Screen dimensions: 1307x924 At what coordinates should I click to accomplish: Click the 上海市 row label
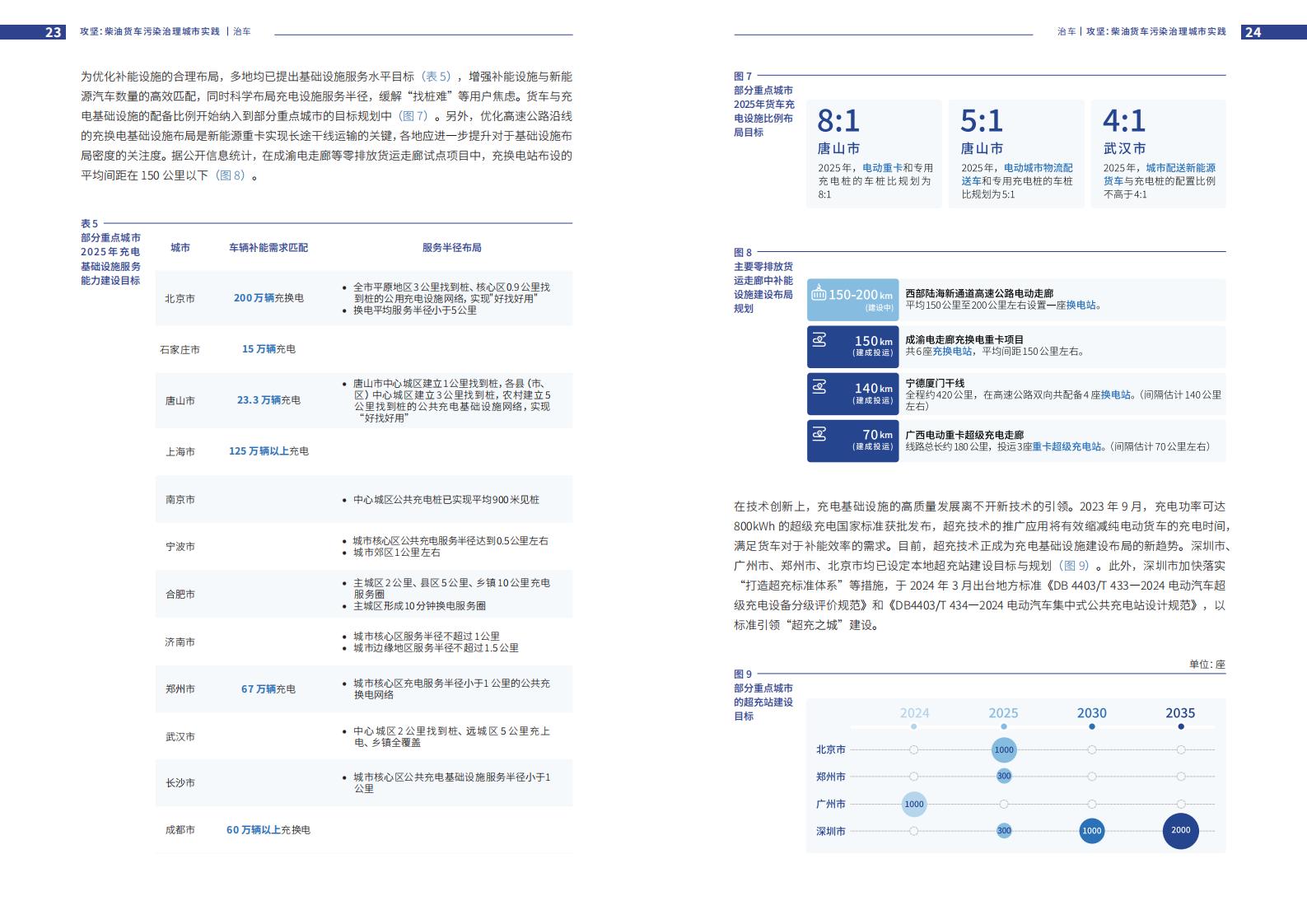coord(180,452)
